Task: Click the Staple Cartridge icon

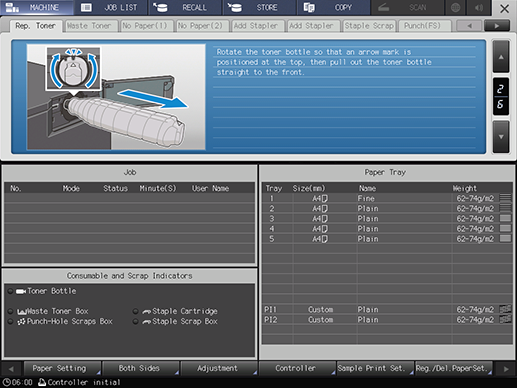Action: pyautogui.click(x=146, y=312)
